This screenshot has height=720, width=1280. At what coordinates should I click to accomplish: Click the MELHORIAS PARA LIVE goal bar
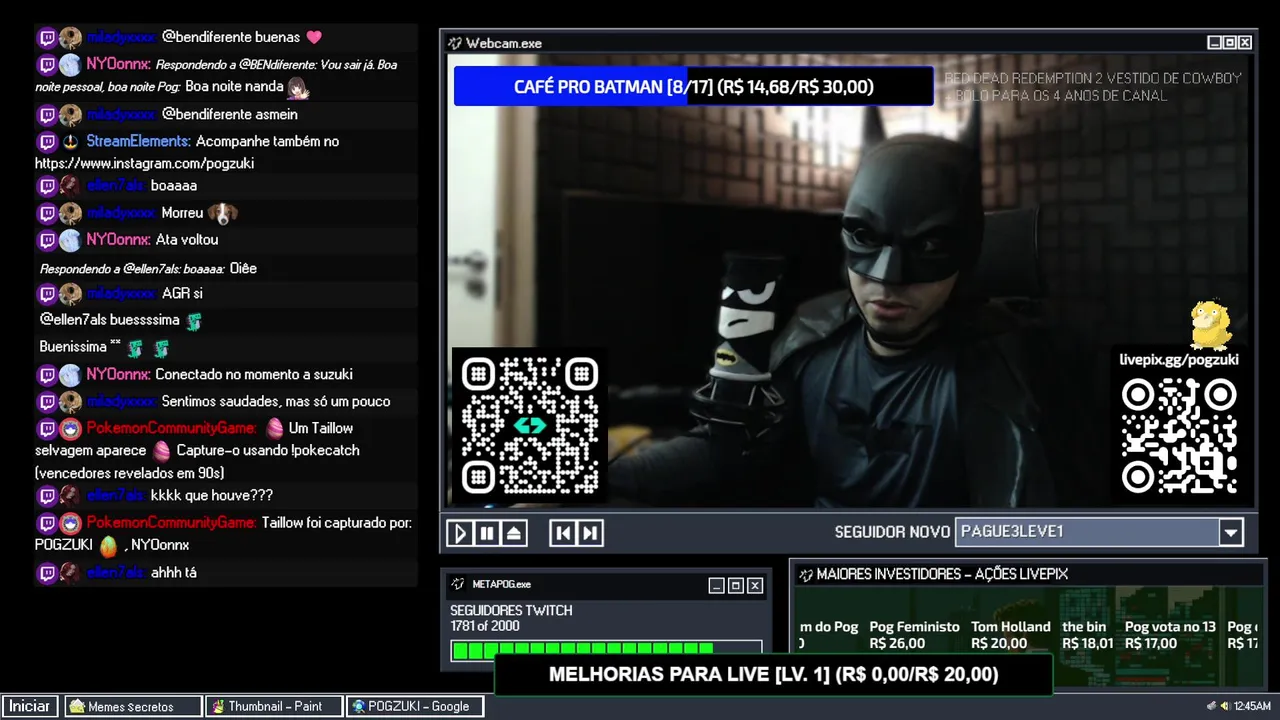point(774,674)
